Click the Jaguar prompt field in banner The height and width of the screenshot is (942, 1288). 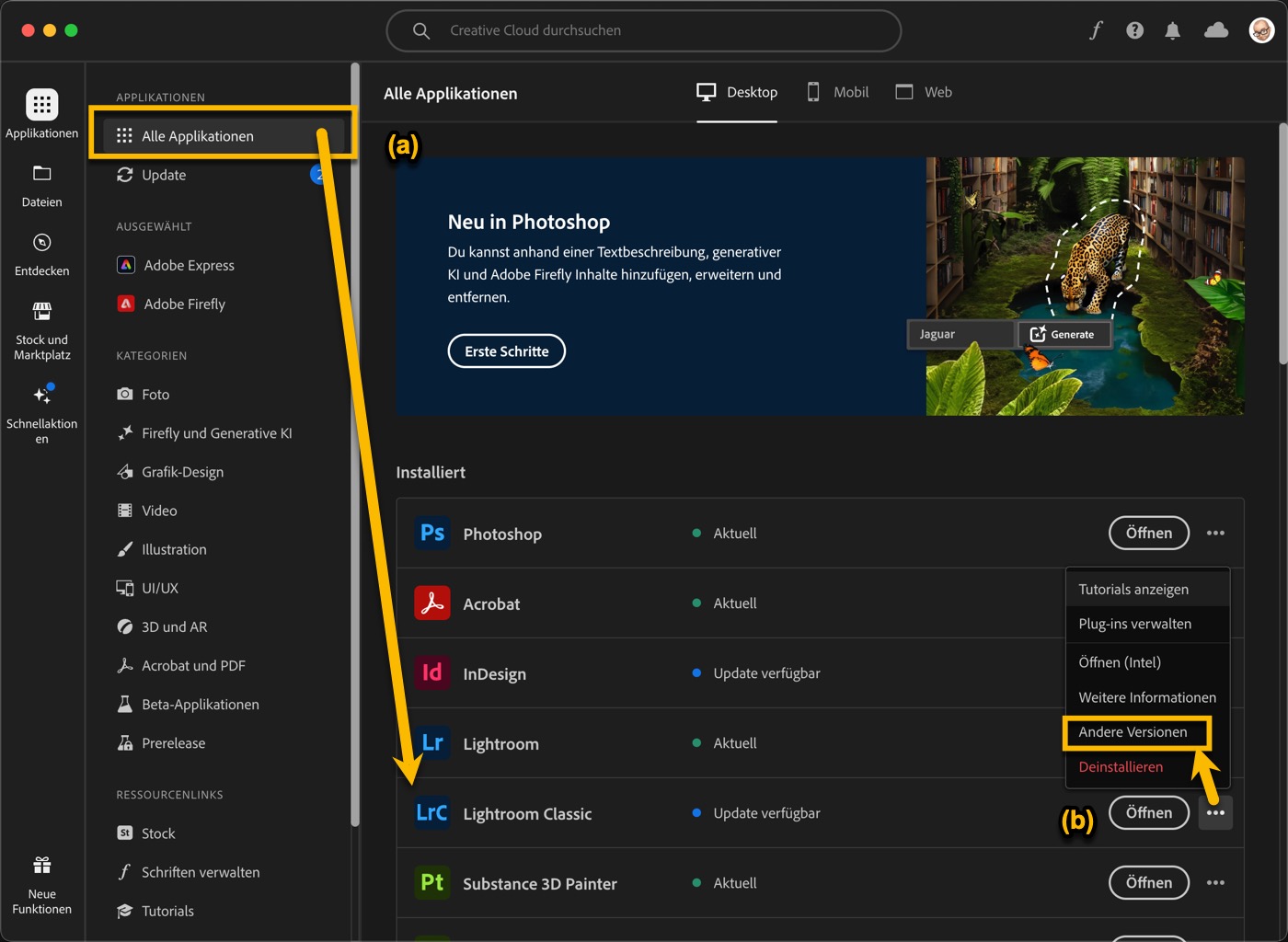click(x=961, y=334)
